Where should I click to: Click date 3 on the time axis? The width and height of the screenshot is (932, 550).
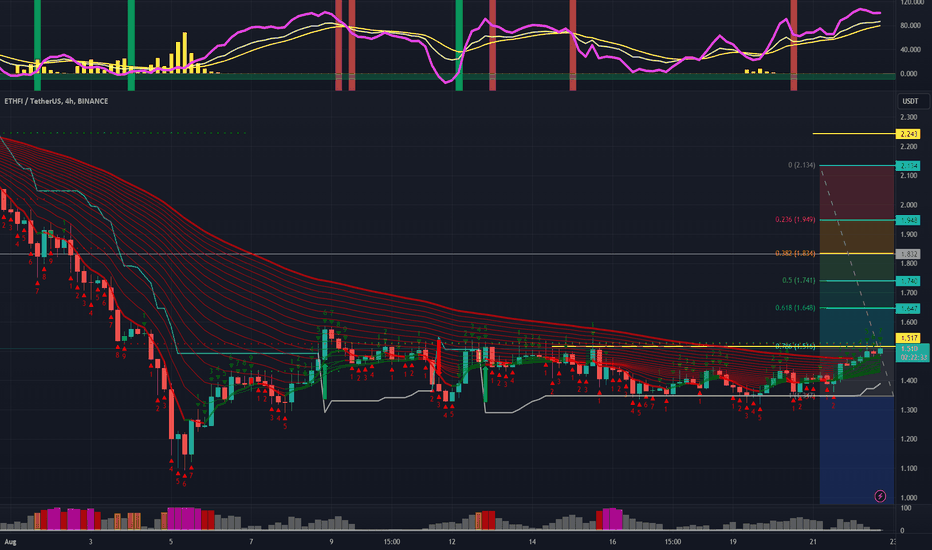90,542
